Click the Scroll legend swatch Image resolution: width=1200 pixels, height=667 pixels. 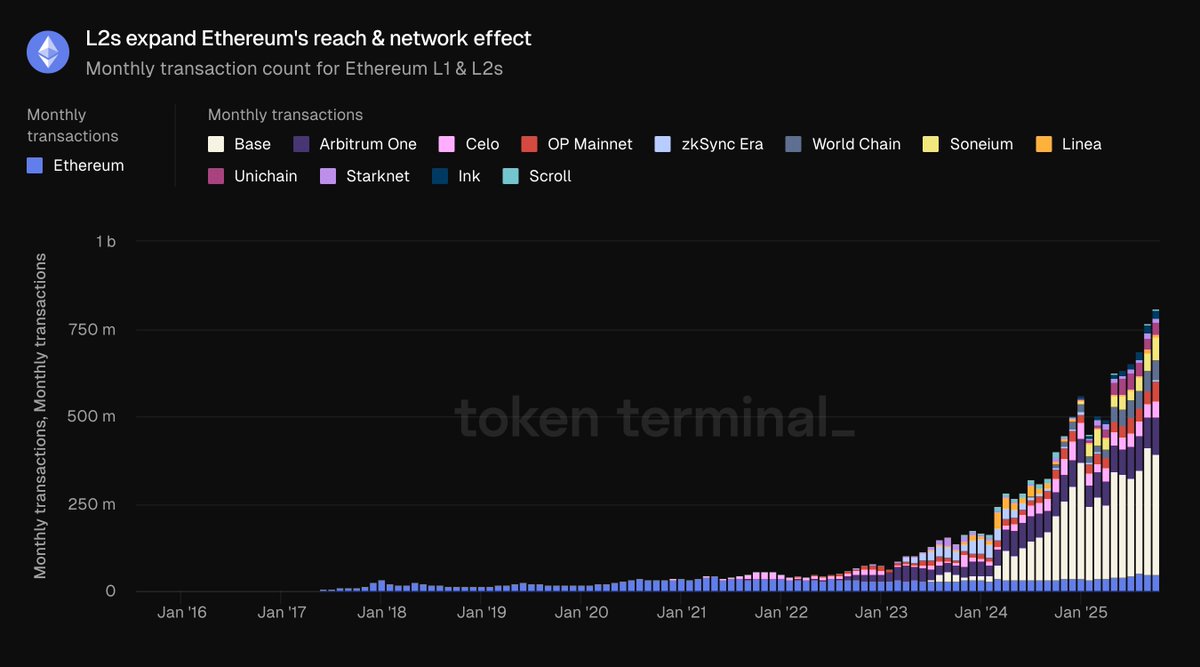510,176
